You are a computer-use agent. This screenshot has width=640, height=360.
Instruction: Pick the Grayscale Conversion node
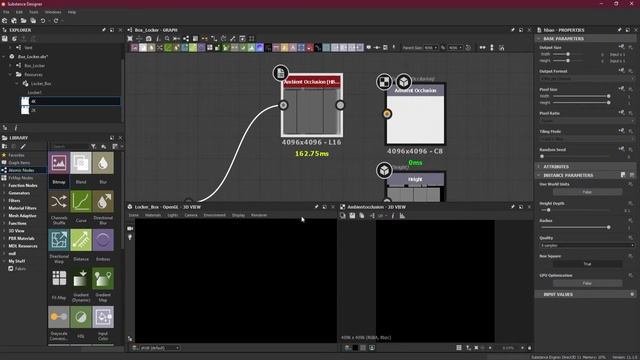(x=59, y=317)
